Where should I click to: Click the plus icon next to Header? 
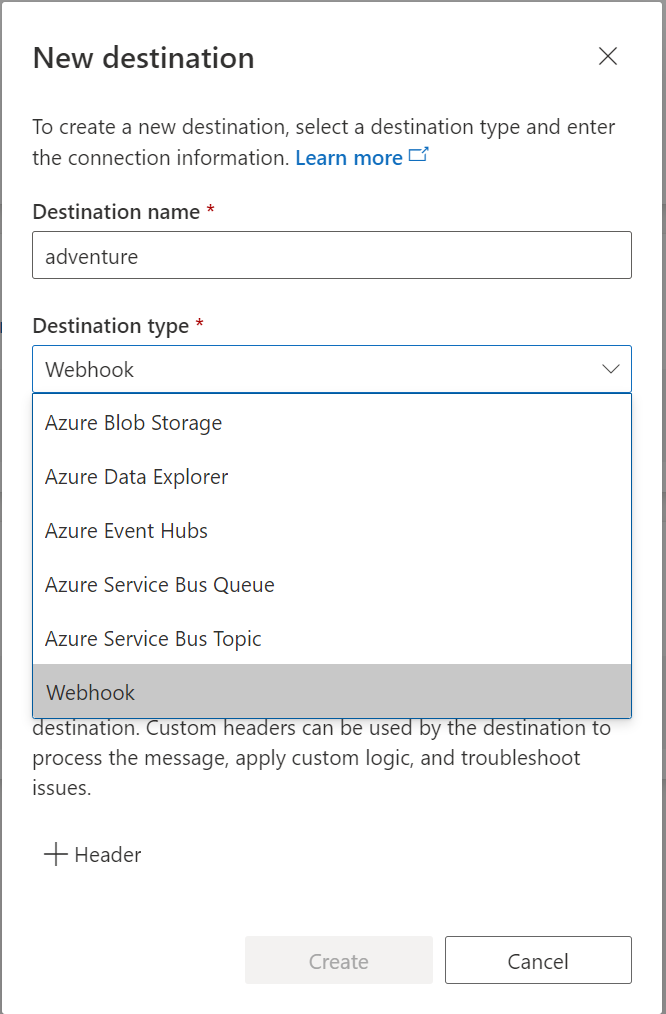coord(56,854)
